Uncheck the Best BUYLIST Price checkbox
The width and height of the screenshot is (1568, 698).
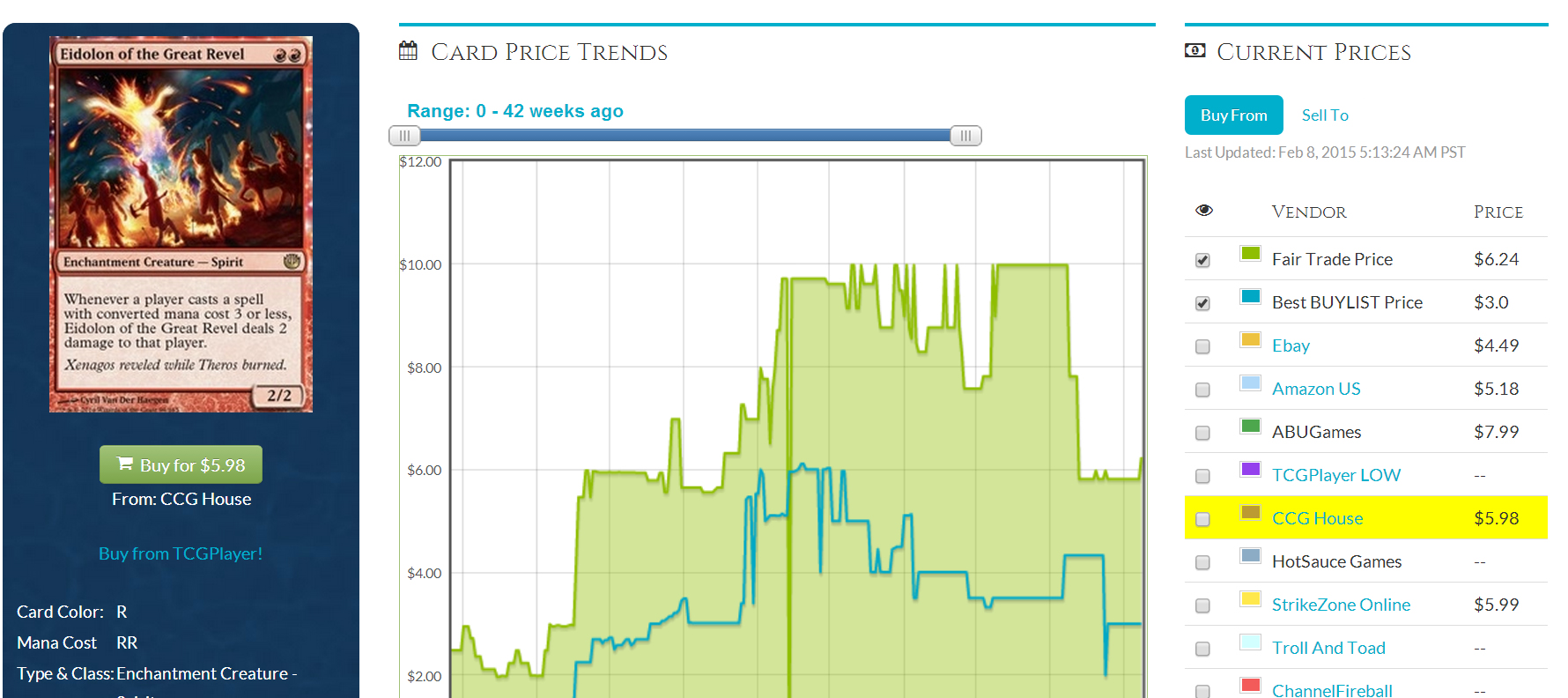pos(1202,303)
